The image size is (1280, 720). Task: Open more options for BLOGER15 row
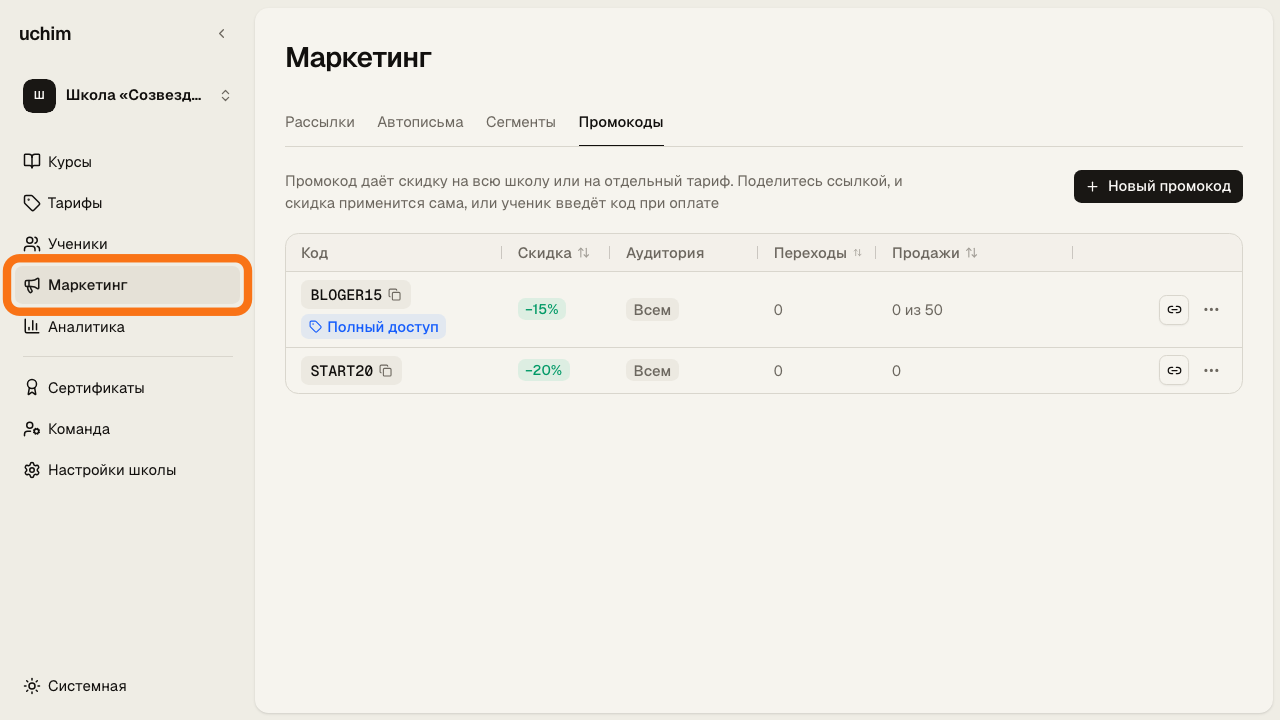(x=1211, y=310)
